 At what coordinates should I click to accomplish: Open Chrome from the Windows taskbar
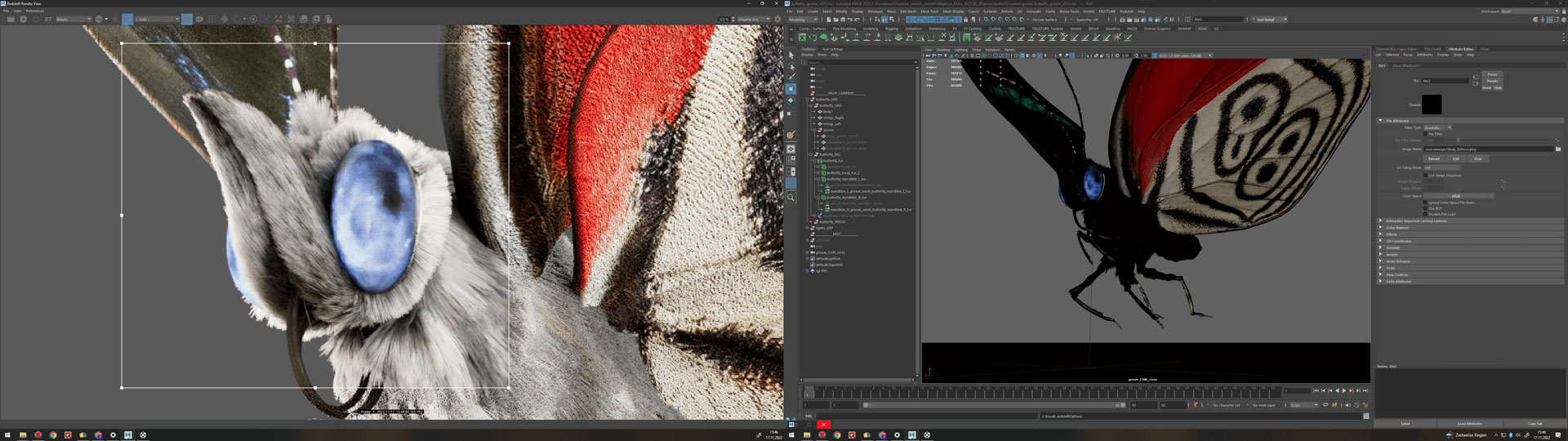point(53,435)
